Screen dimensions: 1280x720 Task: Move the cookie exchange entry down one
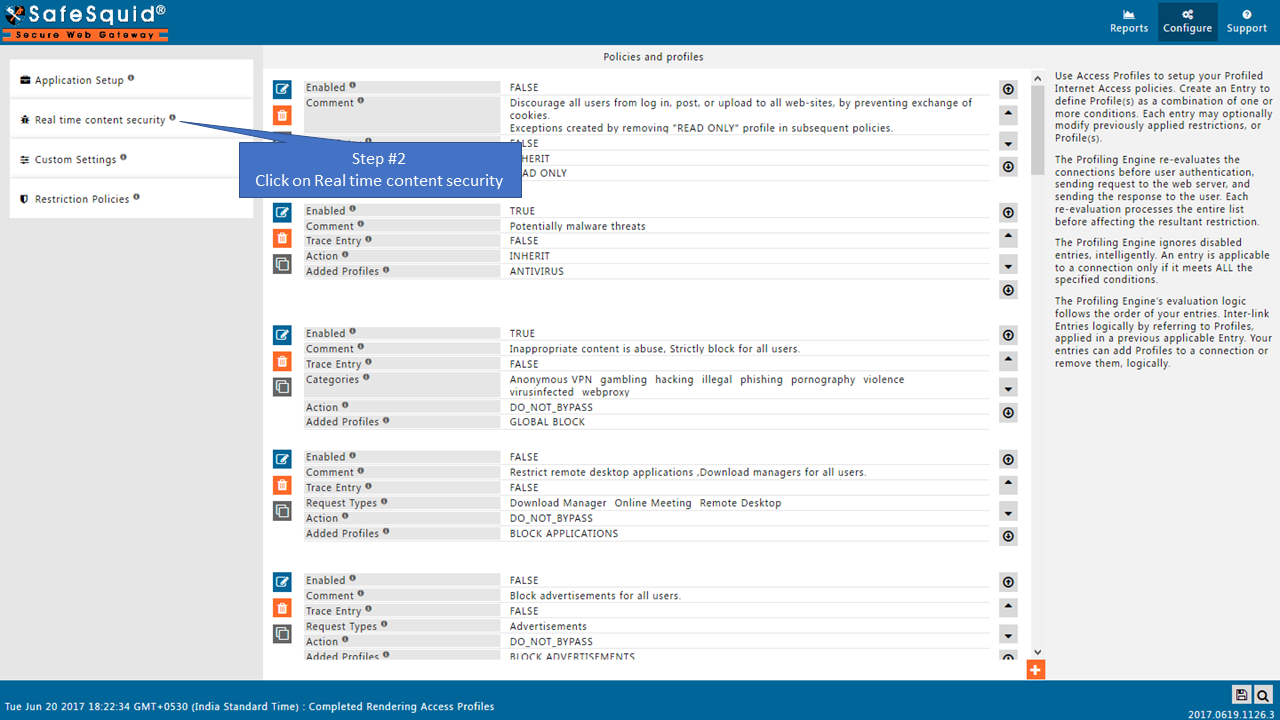1008,141
